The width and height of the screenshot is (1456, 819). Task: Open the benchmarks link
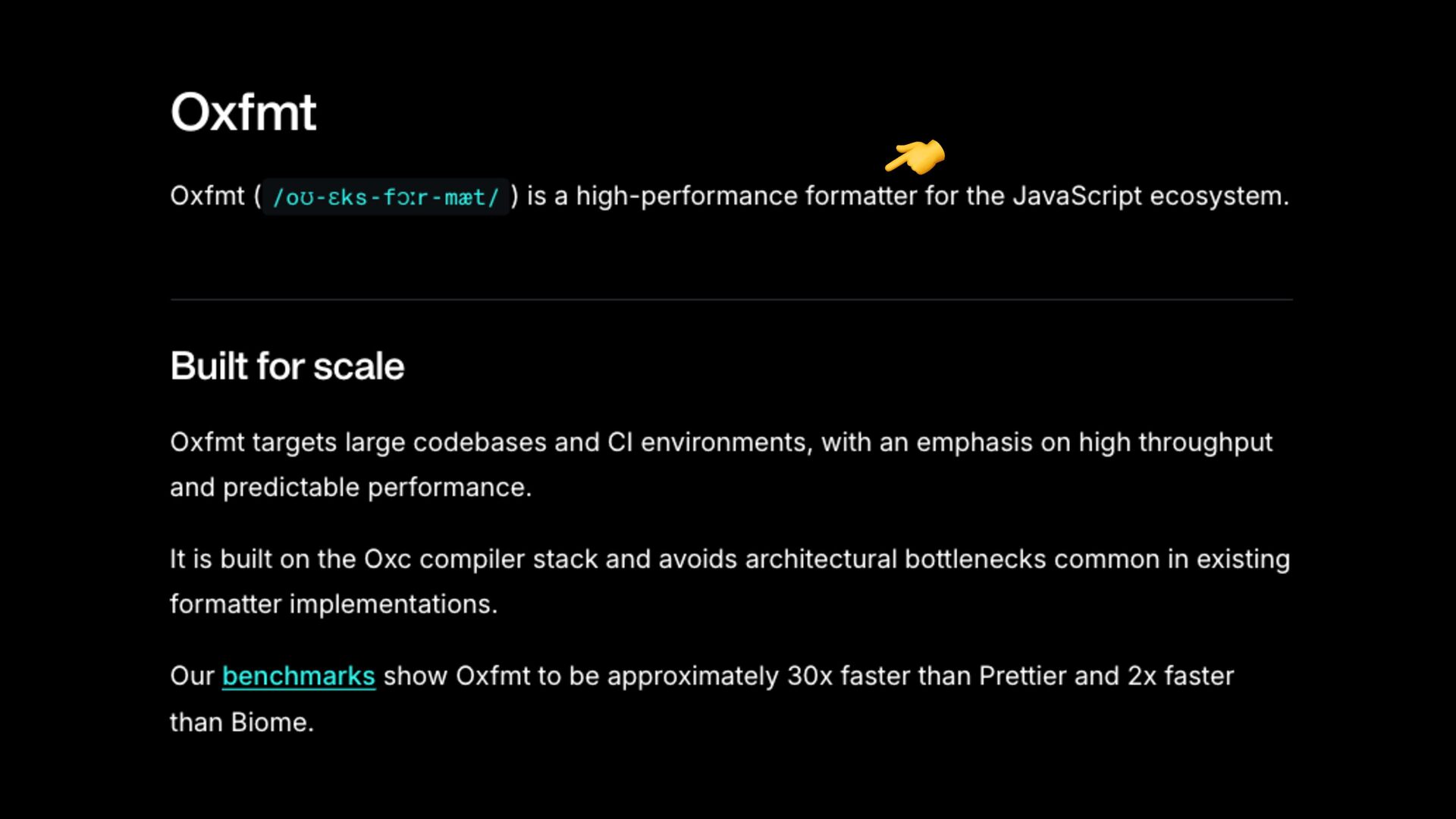coord(299,676)
